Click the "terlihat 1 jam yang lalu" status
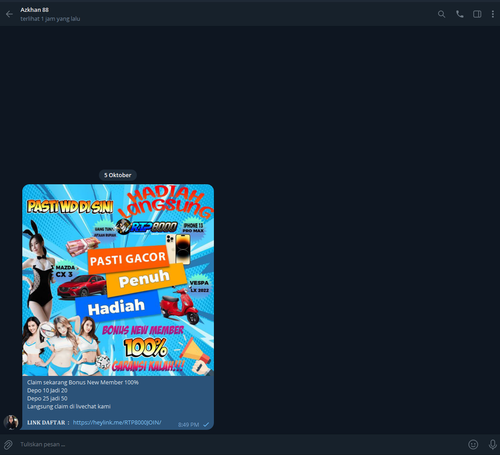 (50, 19)
